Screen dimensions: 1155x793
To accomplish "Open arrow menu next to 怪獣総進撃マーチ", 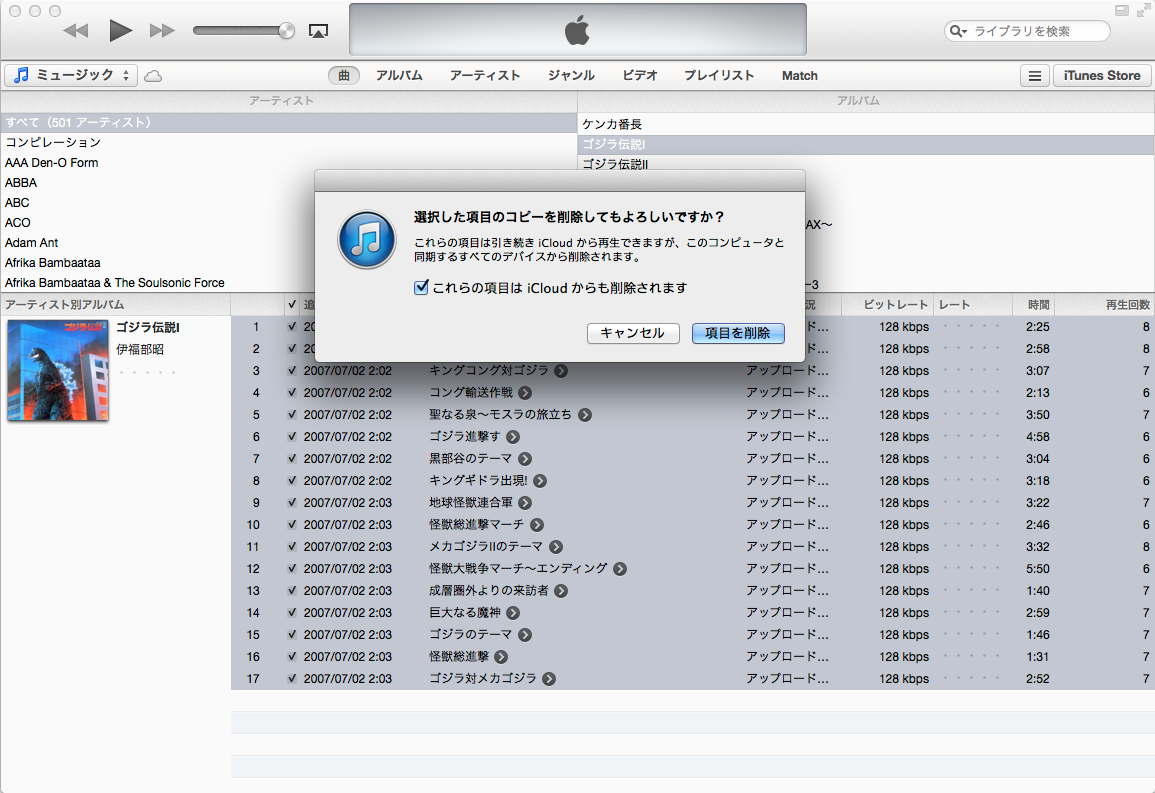I will pyautogui.click(x=537, y=526).
